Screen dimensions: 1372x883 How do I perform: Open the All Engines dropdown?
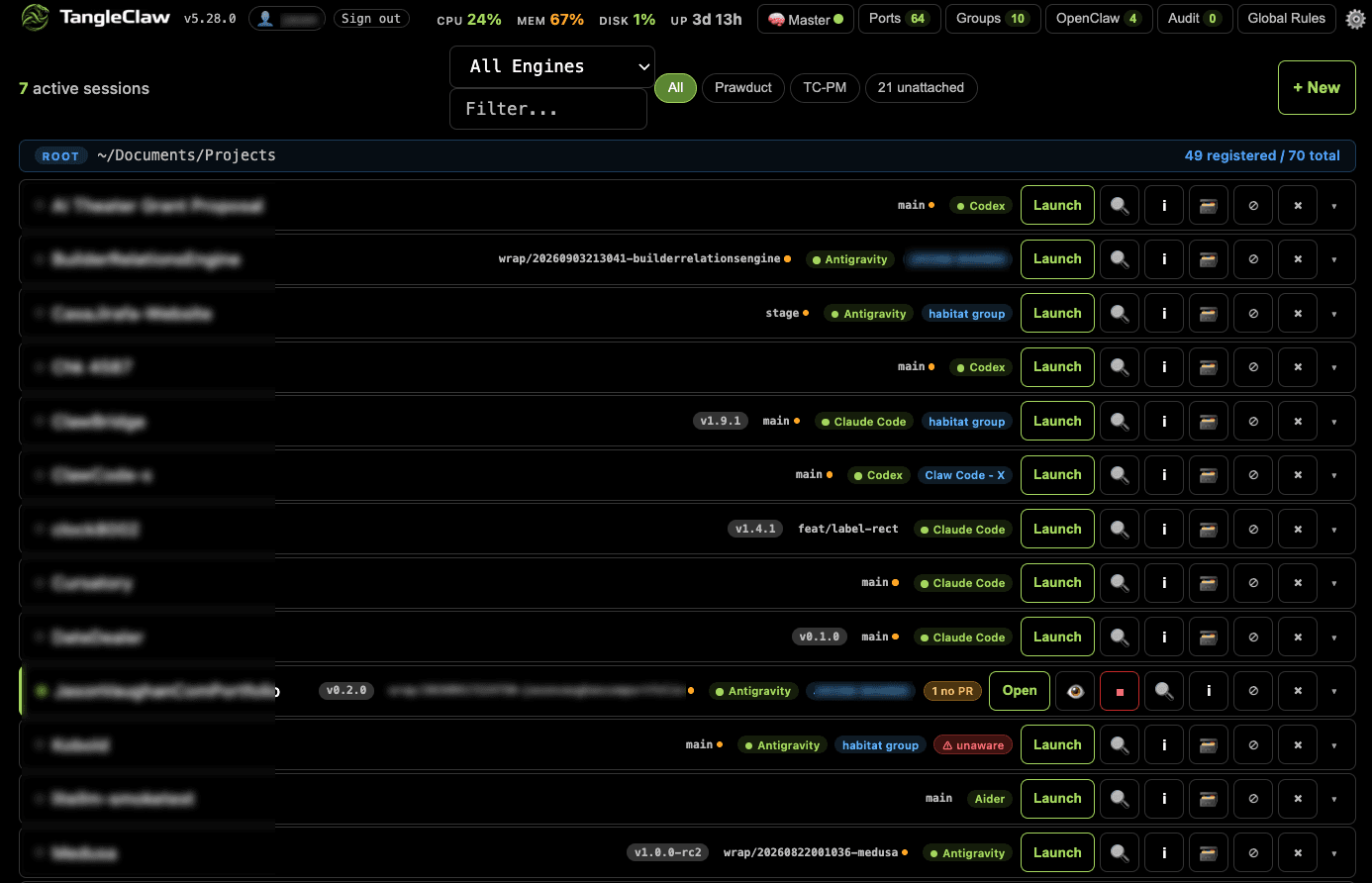552,66
